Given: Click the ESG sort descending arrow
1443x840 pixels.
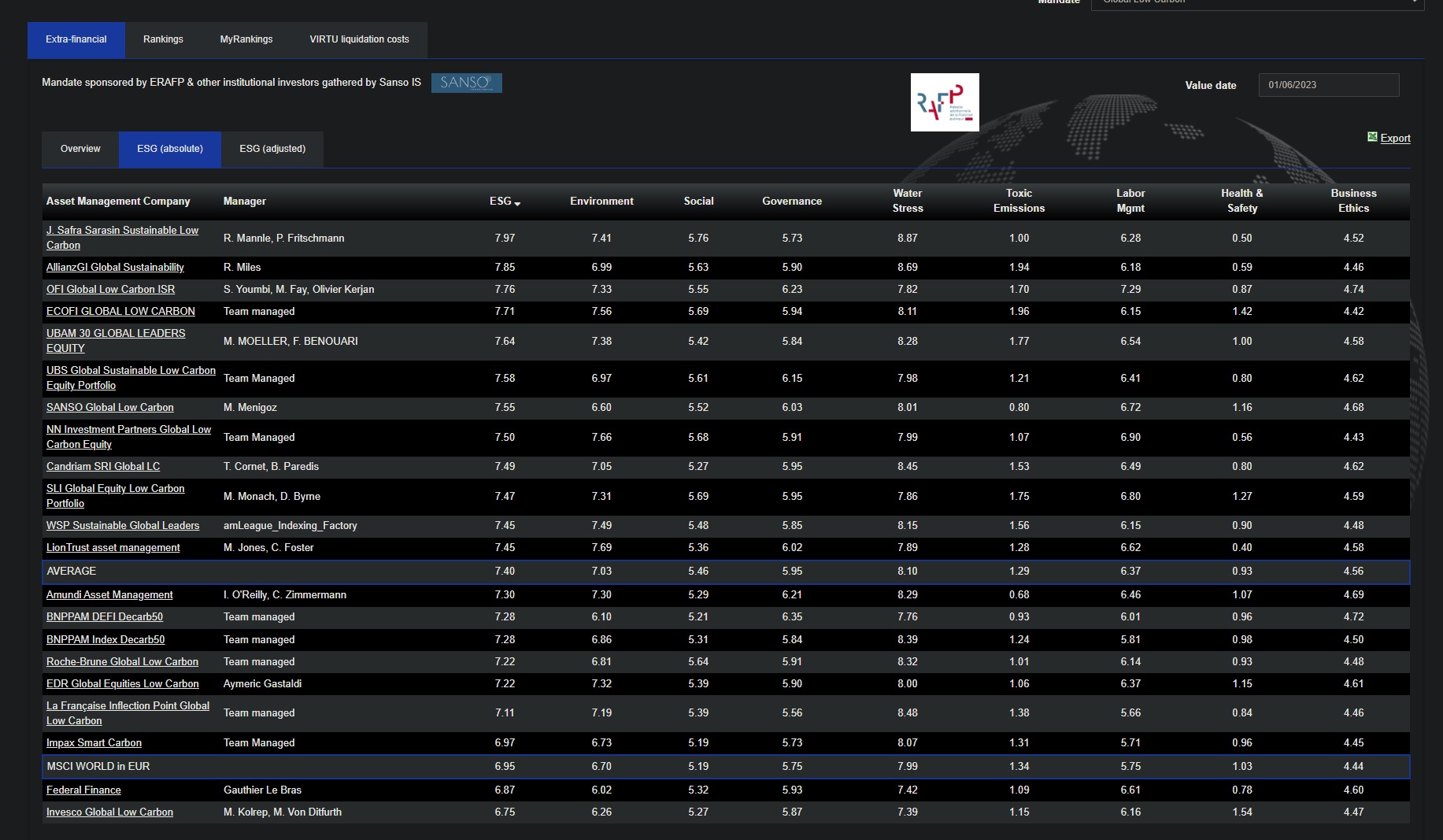Looking at the screenshot, I should pos(517,204).
